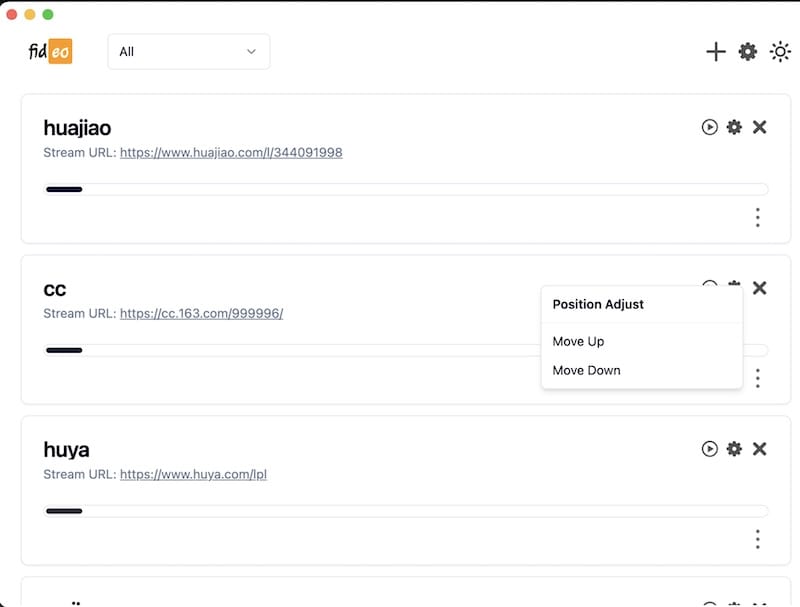The width and height of the screenshot is (800, 607).
Task: Click the huya stream progress bar
Action: point(406,511)
